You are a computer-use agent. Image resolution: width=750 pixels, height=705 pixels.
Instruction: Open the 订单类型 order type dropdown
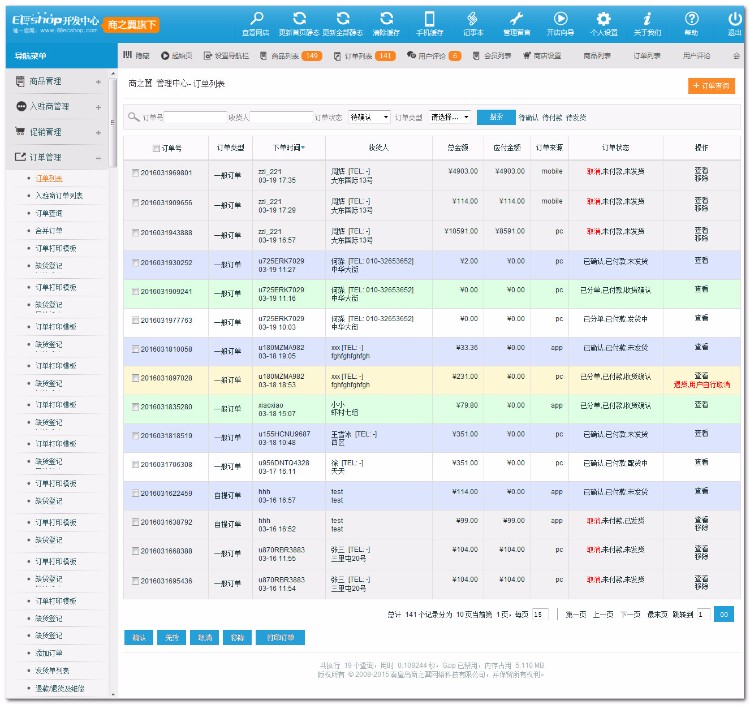[x=450, y=117]
